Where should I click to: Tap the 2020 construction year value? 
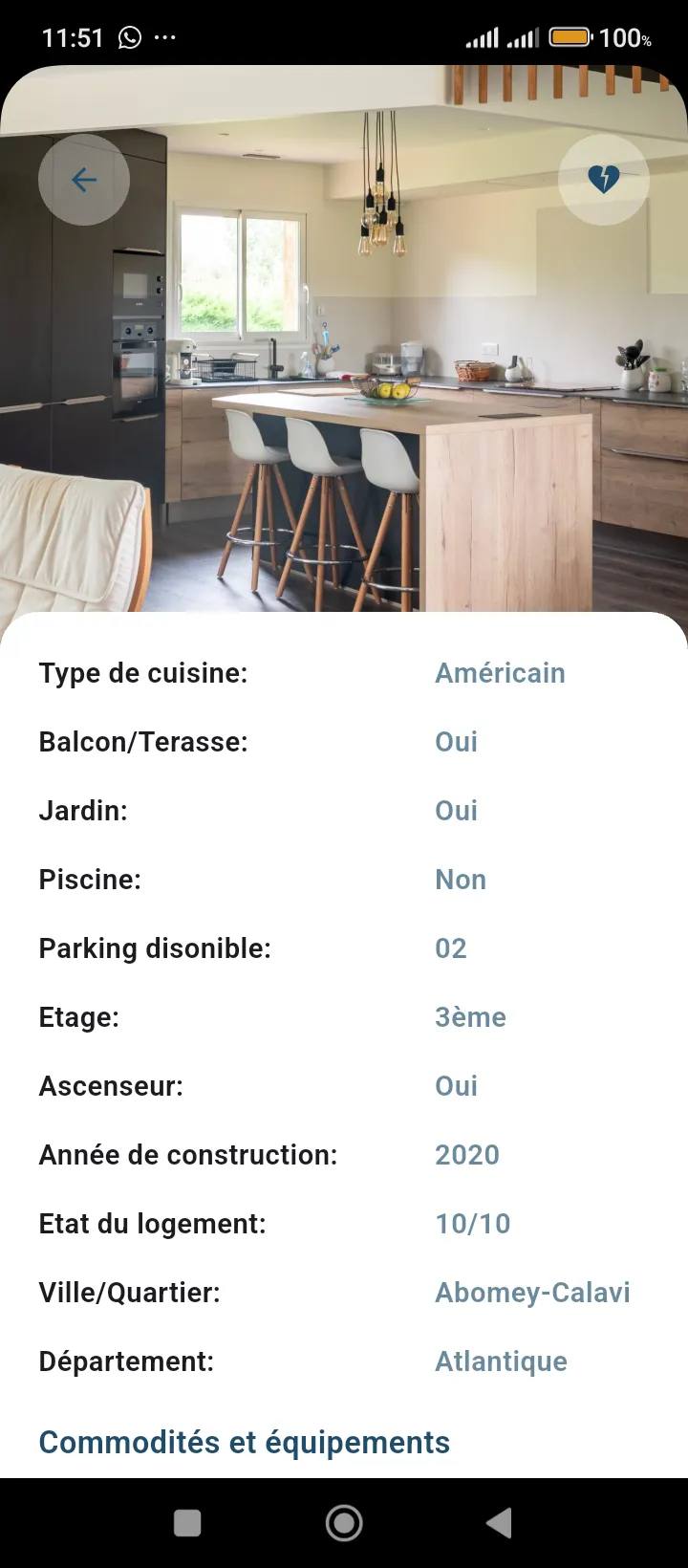(466, 1155)
